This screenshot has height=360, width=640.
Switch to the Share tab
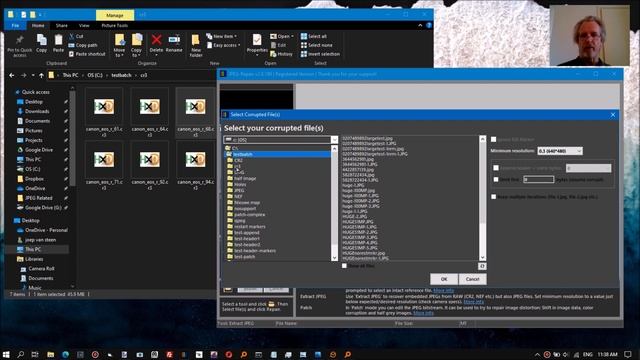pos(62,25)
